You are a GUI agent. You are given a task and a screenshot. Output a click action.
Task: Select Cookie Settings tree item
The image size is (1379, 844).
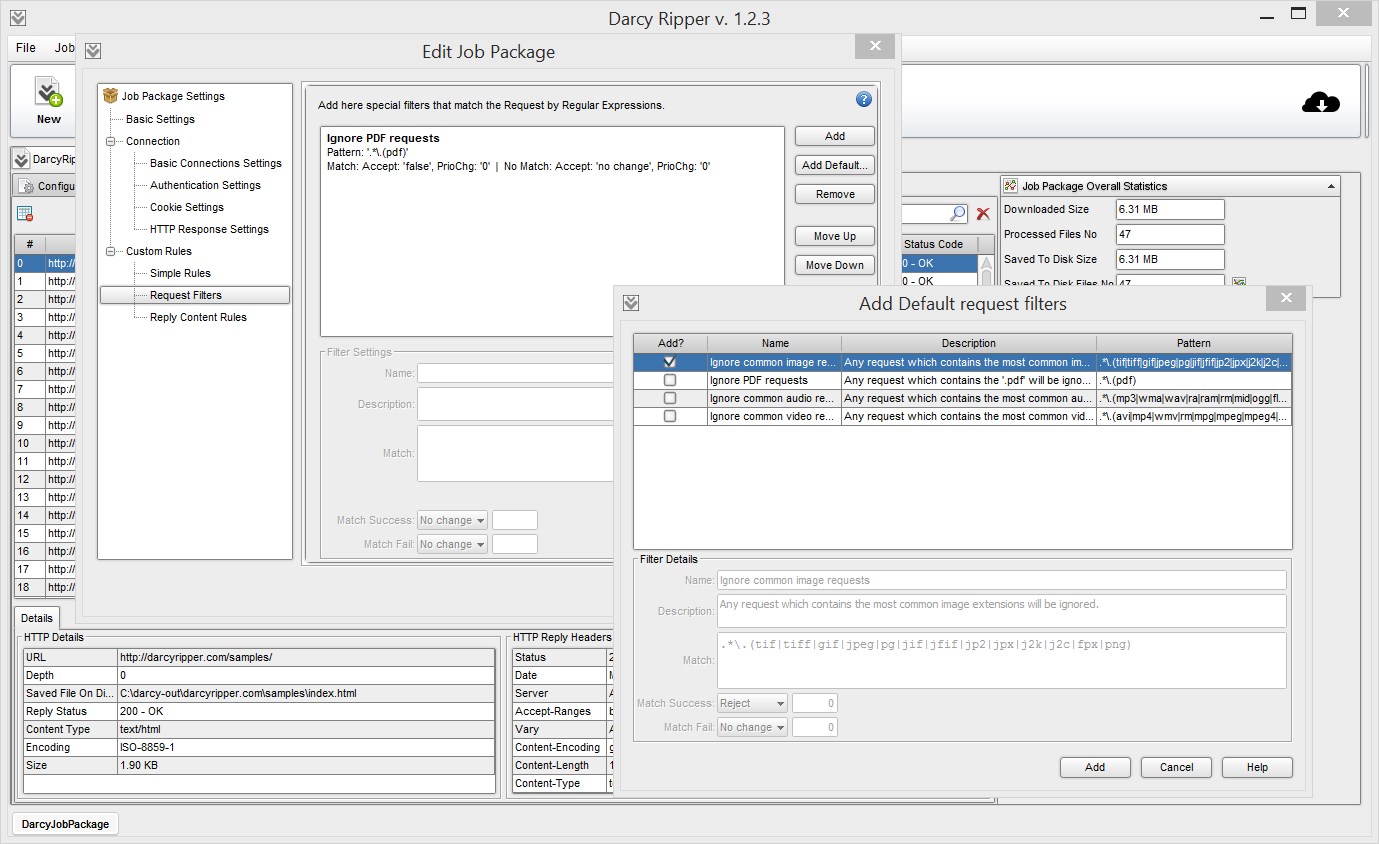click(x=187, y=207)
